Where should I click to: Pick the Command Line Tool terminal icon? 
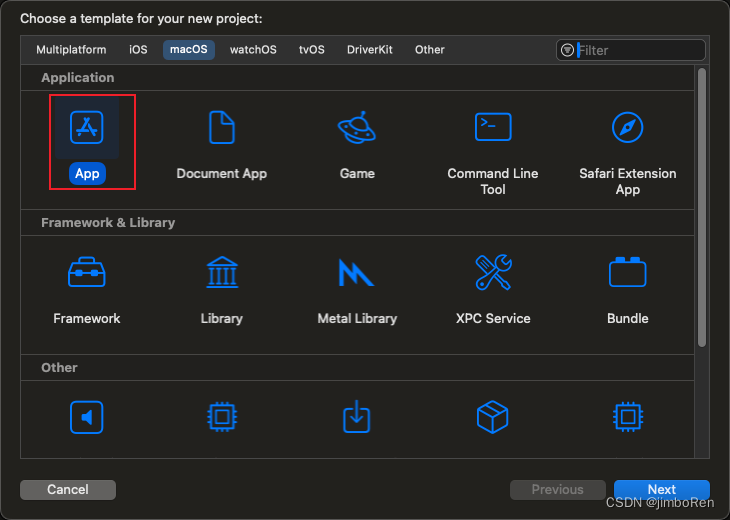pos(493,127)
